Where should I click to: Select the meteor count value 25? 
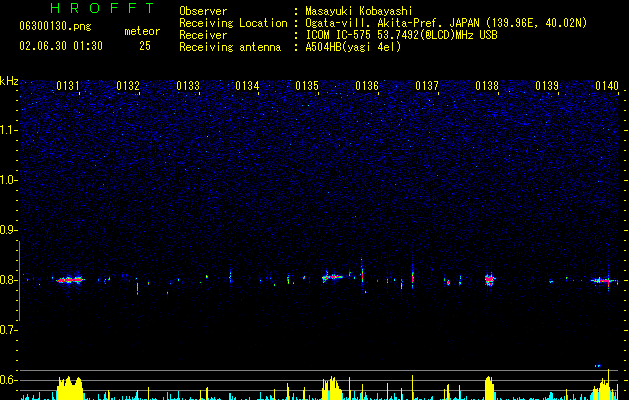point(145,46)
